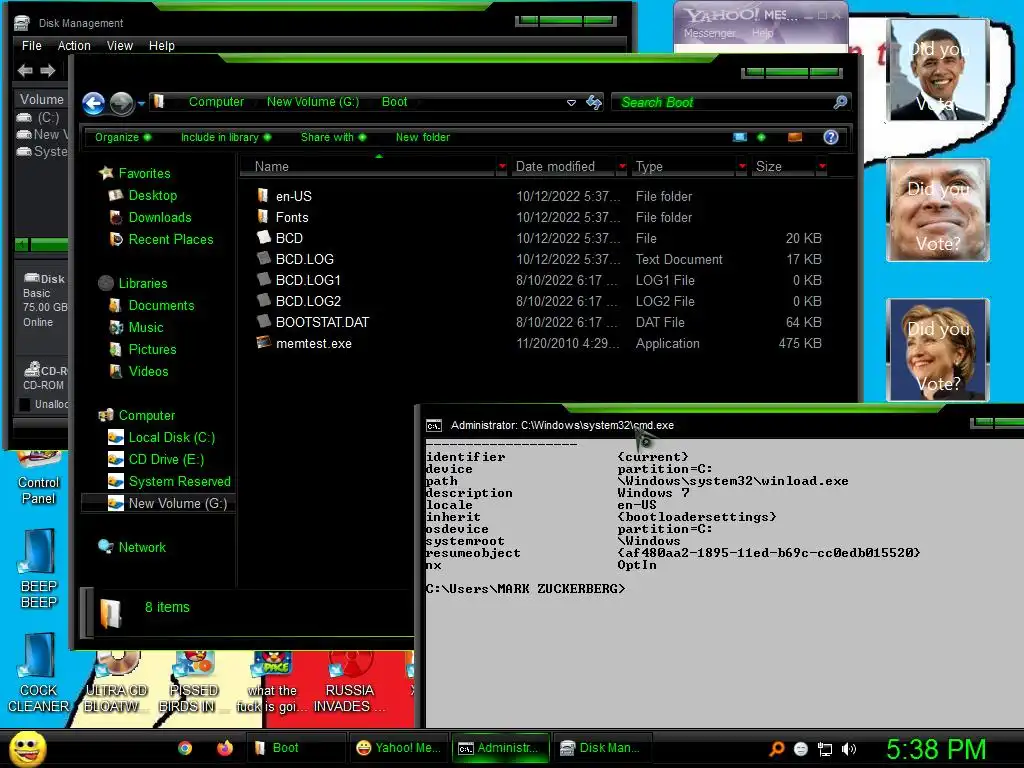The width and height of the screenshot is (1024, 768).
Task: Open View menu in Disk Management
Action: click(120, 46)
